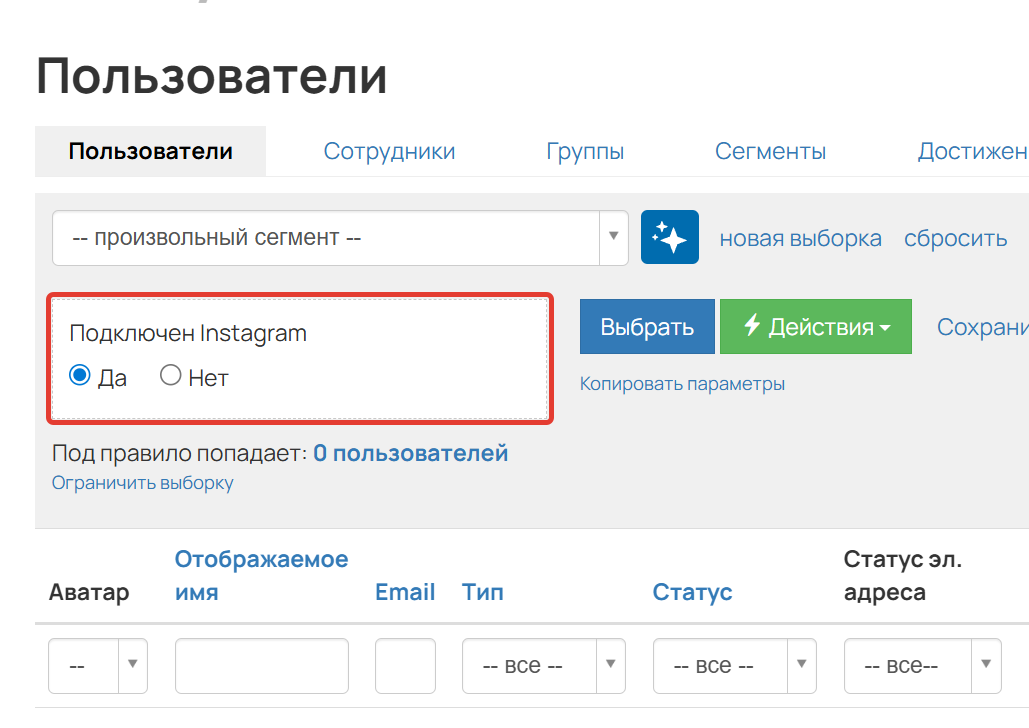1029x728 pixels.
Task: Sort by 'Отображаемое имя' column header
Action: coord(261,576)
